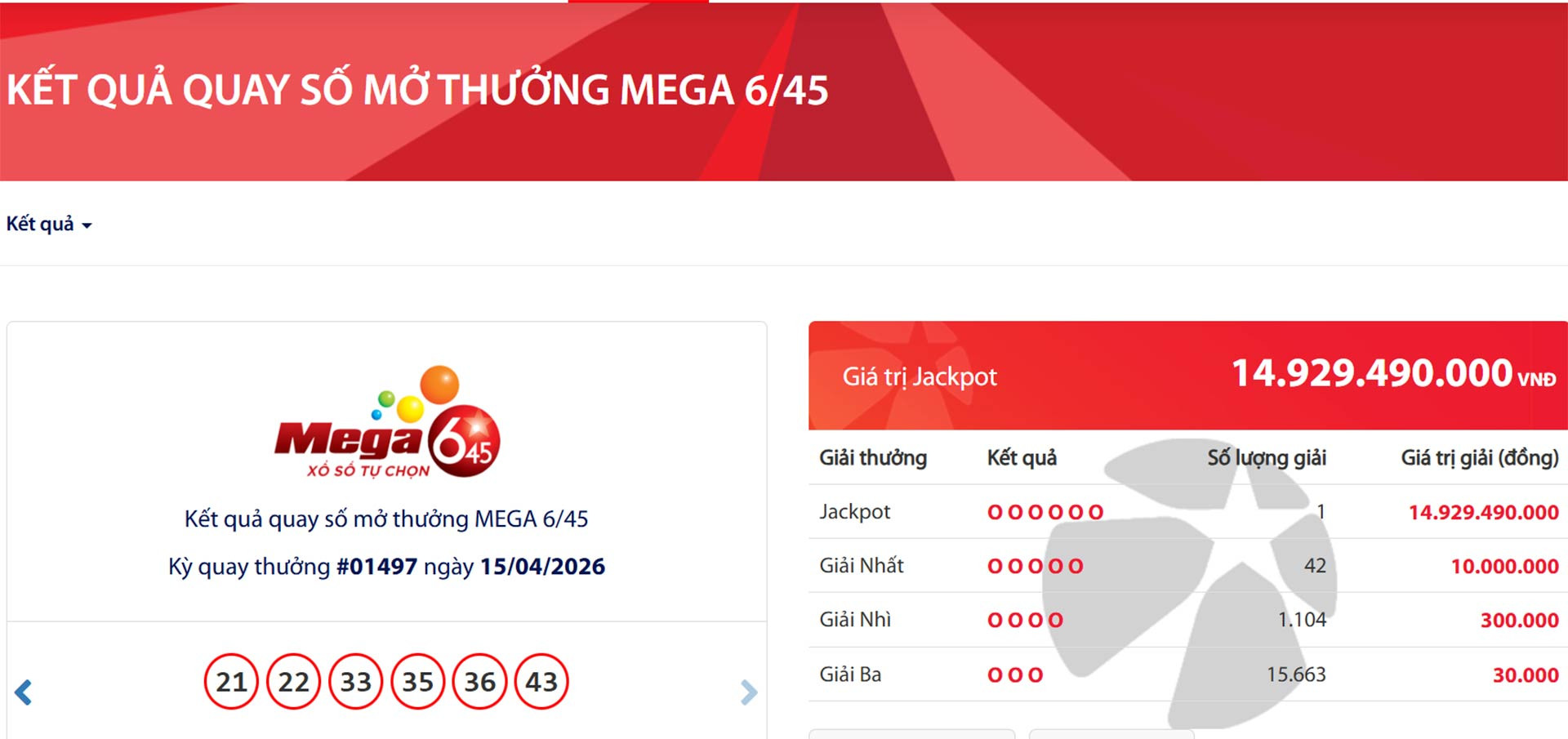Click the Giải Nhất prize value 10.000.000
This screenshot has width=1568, height=739.
[1504, 566]
